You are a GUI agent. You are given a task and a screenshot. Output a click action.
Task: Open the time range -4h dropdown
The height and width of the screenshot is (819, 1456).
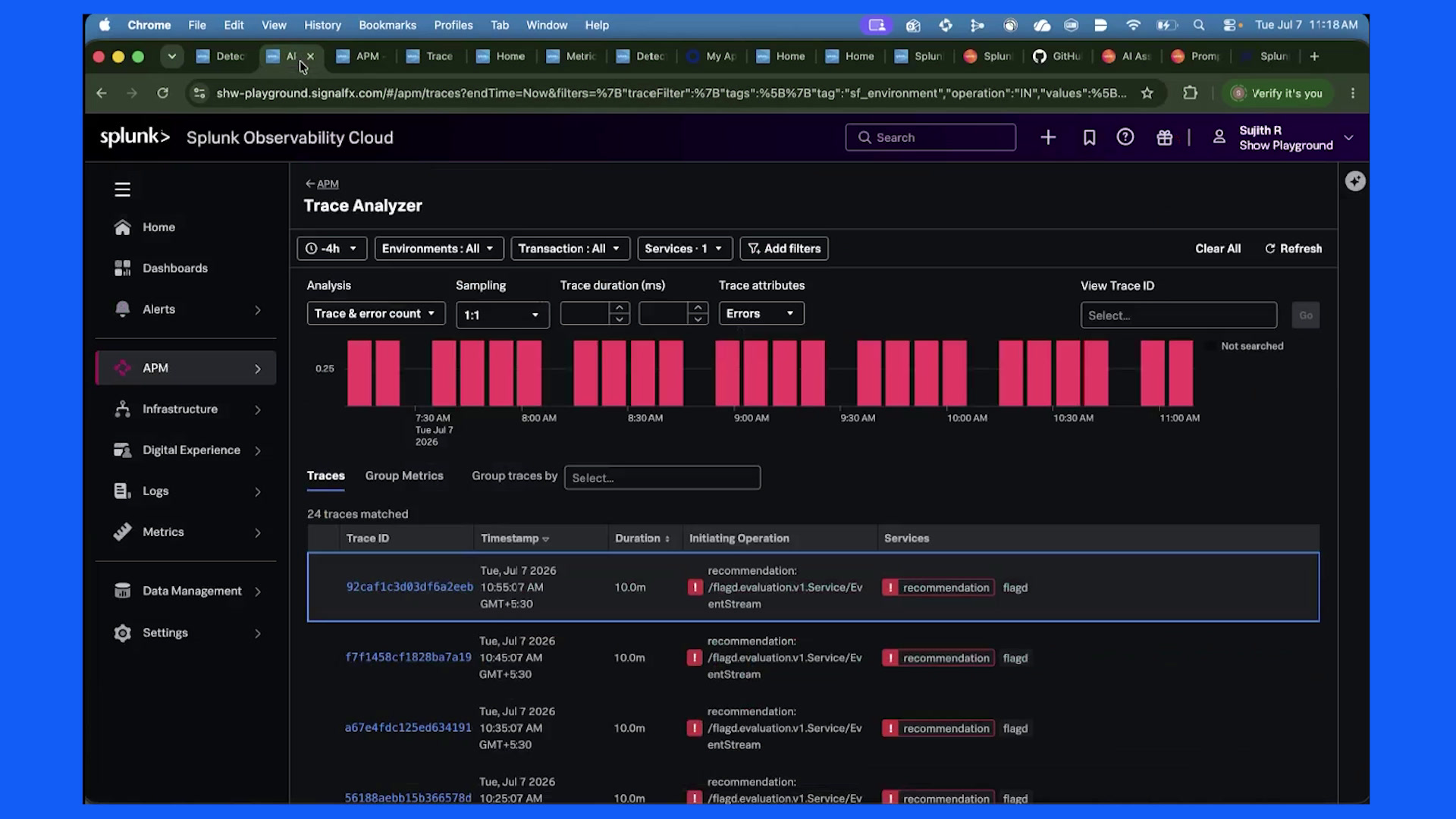pos(332,249)
